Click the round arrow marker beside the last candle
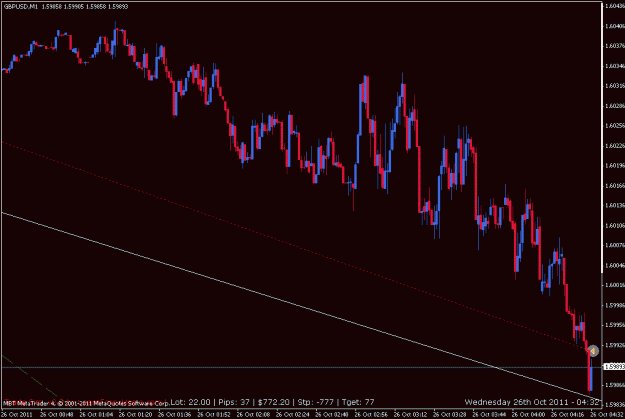The image size is (625, 419). (593, 351)
